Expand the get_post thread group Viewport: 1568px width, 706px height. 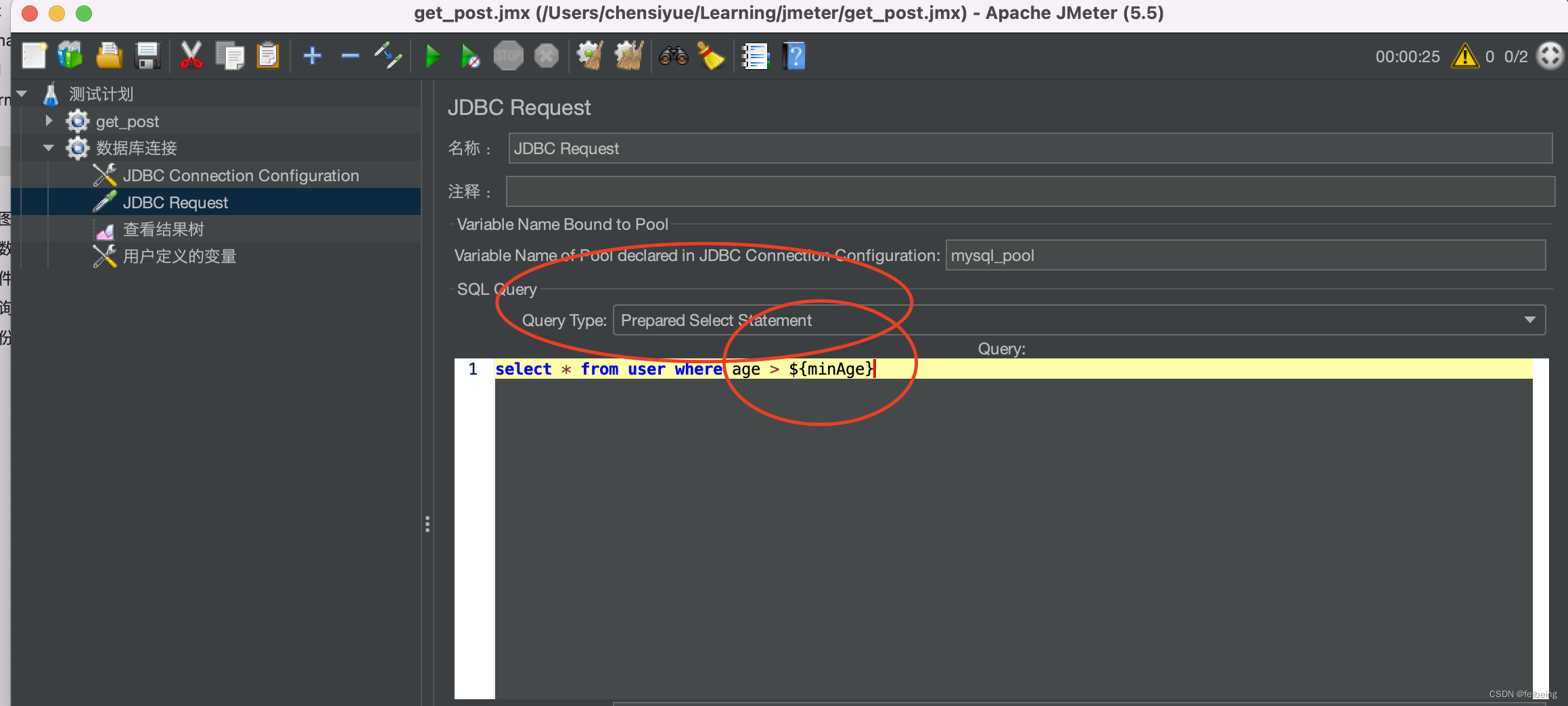point(48,120)
